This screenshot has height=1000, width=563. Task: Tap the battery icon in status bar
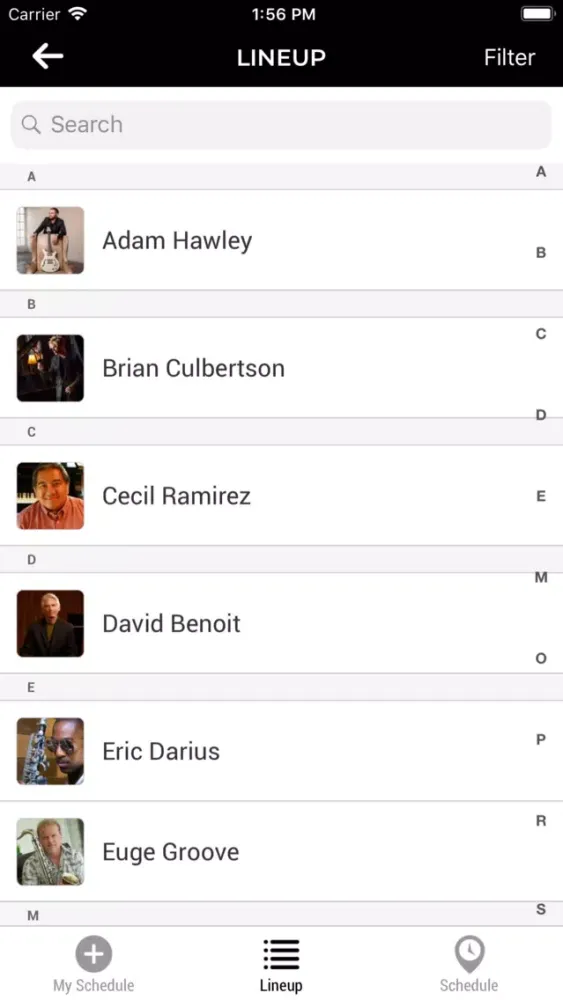coord(537,13)
